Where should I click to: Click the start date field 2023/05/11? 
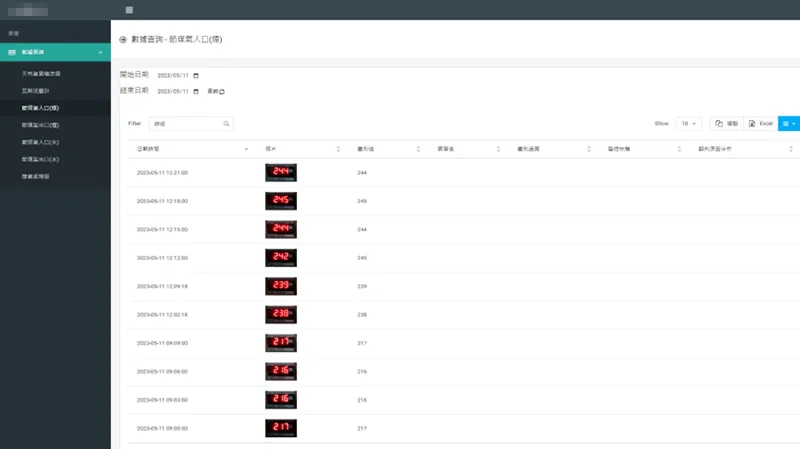click(173, 76)
